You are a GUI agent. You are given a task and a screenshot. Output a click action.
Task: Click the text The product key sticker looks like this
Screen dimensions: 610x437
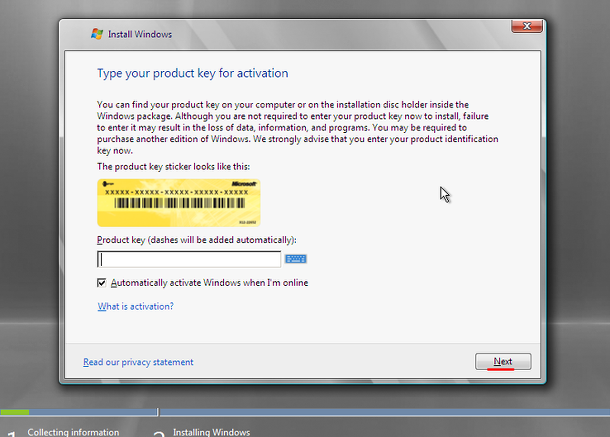(174, 167)
